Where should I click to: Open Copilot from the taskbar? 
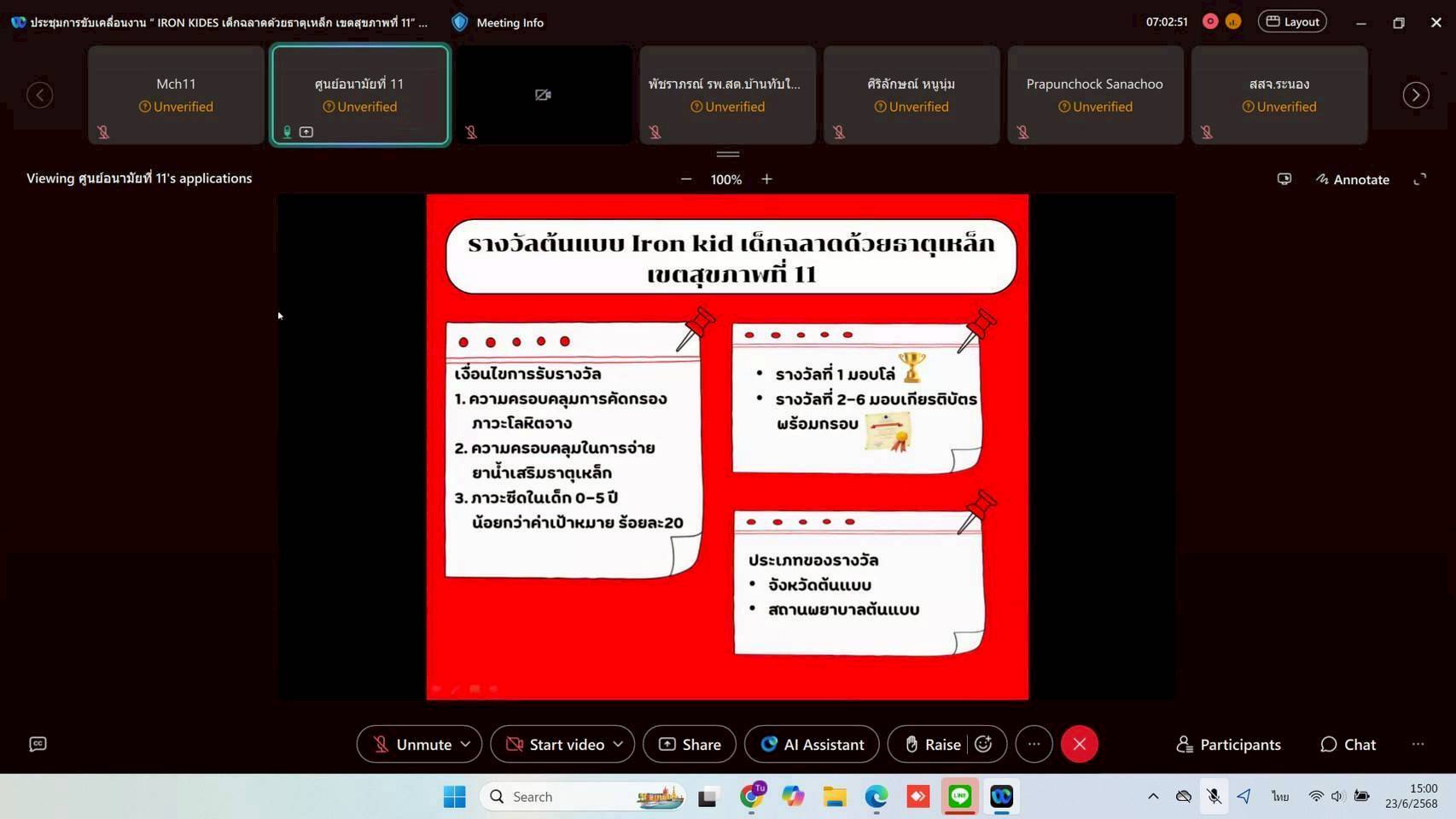tap(793, 797)
